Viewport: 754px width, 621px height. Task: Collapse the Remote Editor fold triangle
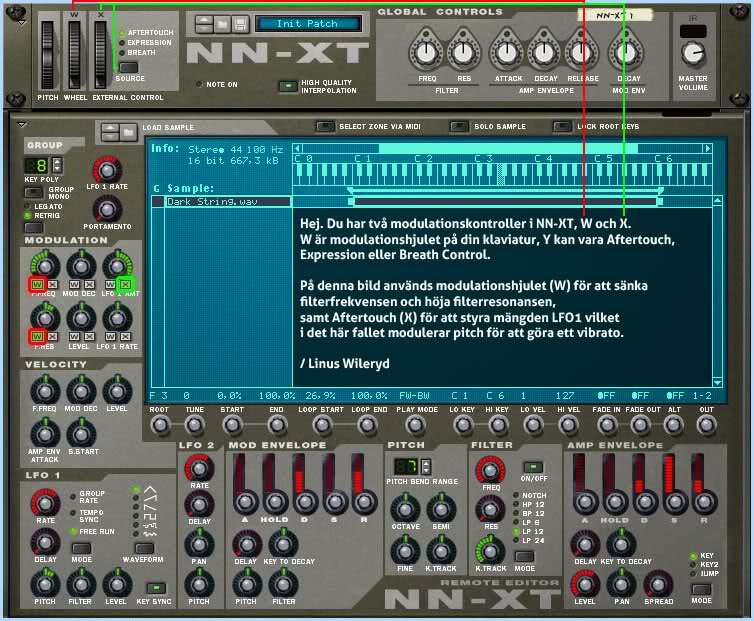point(21,125)
